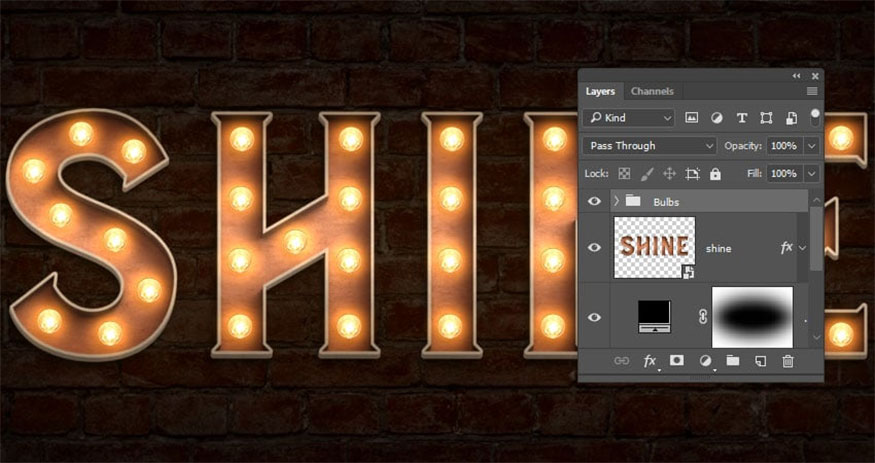
Task: Switch to the Channels tab
Action: [652, 91]
